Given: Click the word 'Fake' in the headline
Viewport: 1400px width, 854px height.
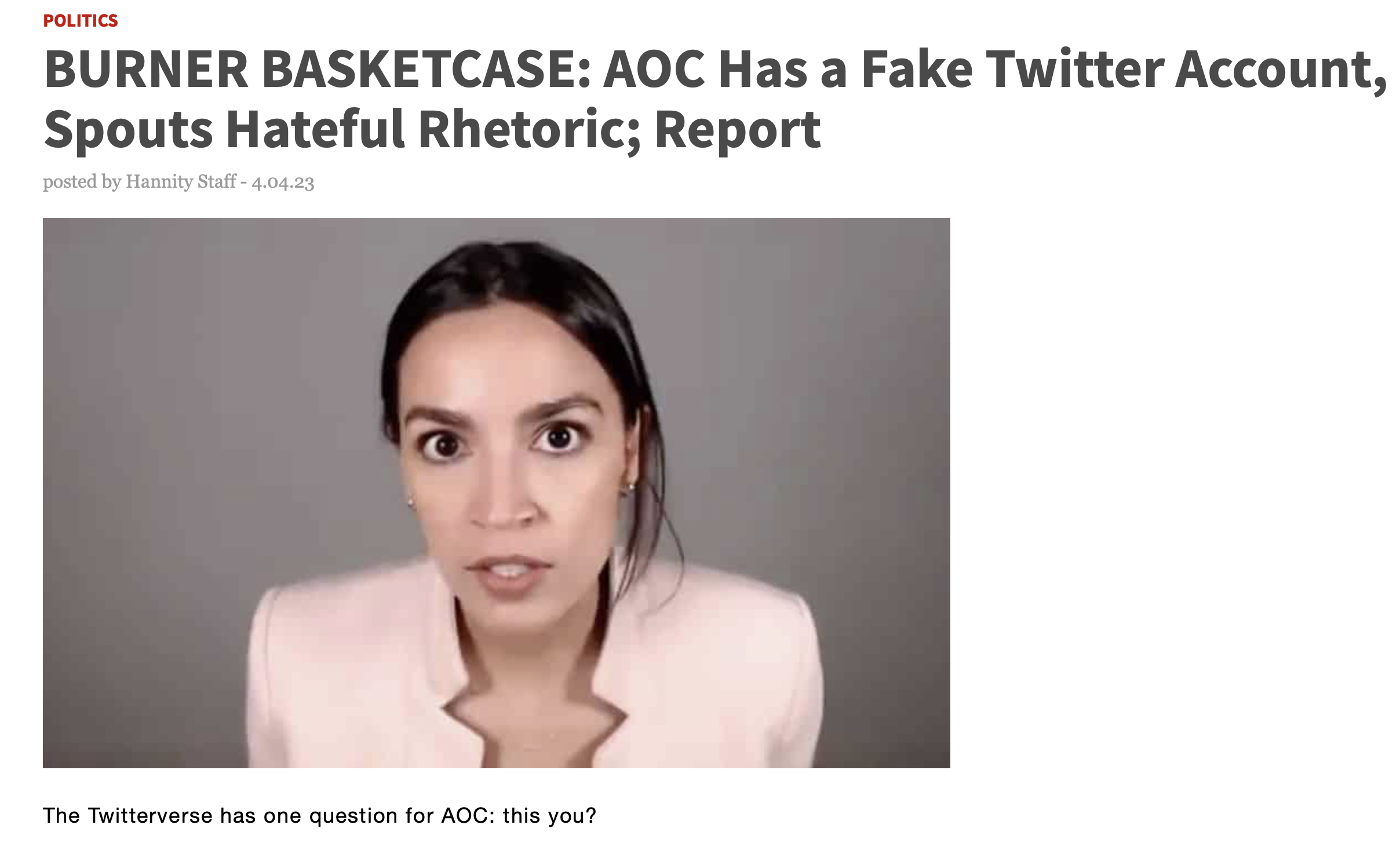Looking at the screenshot, I should point(917,70).
